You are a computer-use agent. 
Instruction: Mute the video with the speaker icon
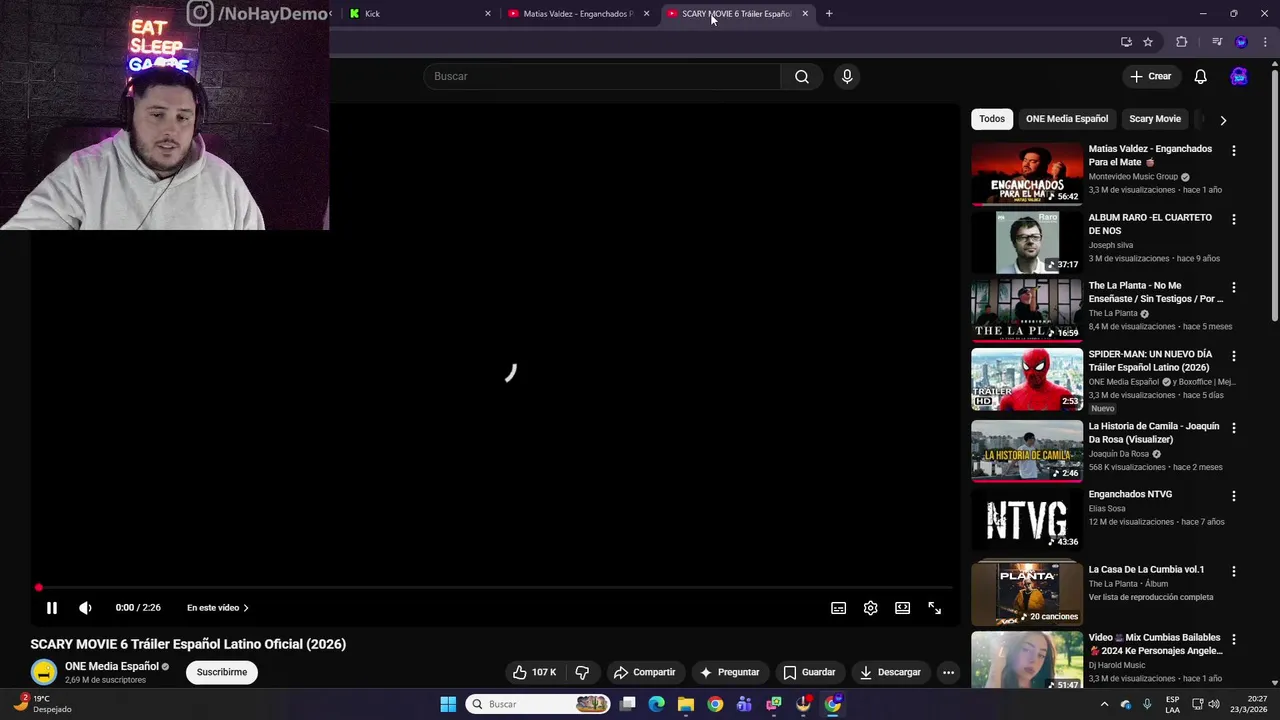click(85, 608)
